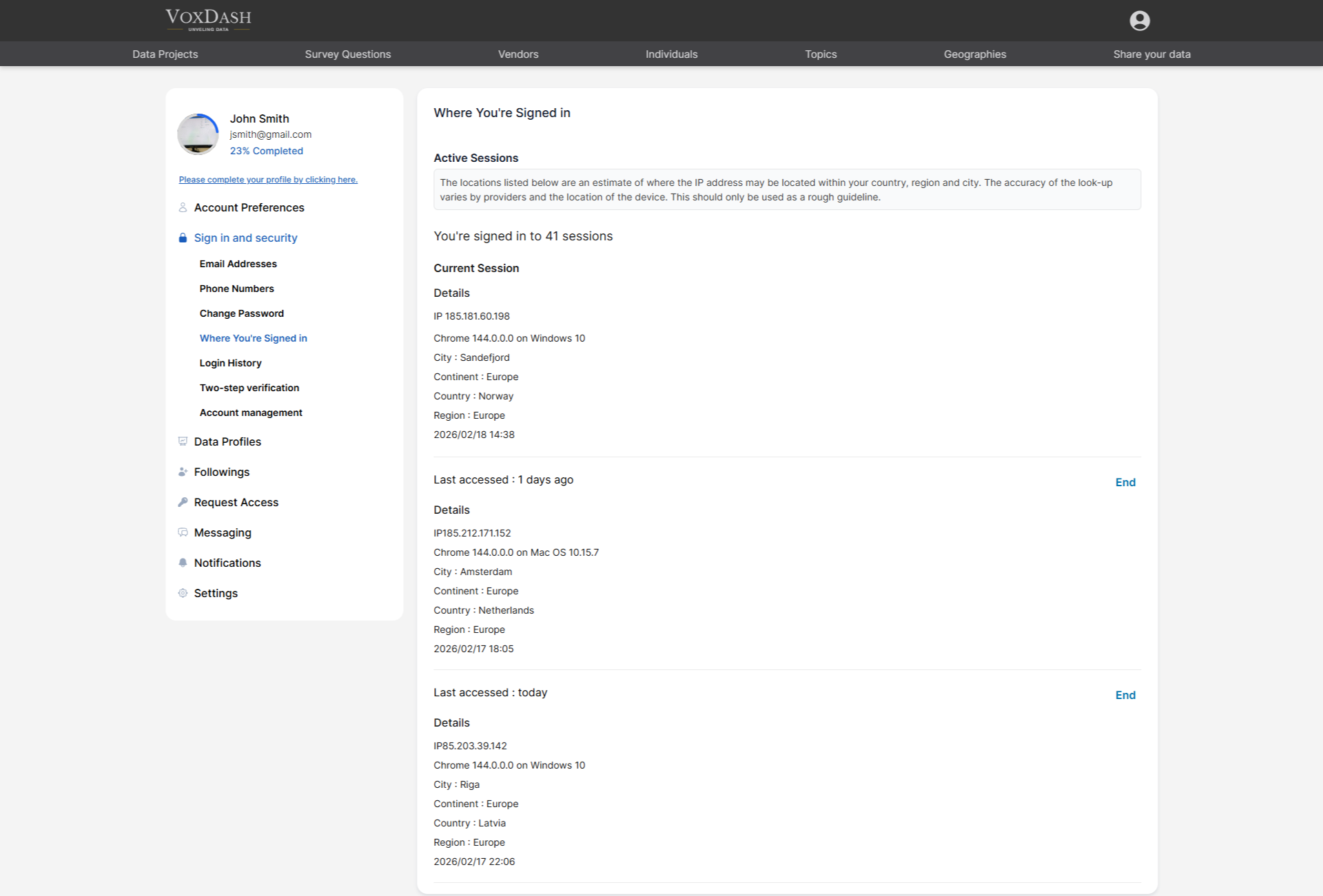Click the Sign in and security lock icon

(x=183, y=238)
